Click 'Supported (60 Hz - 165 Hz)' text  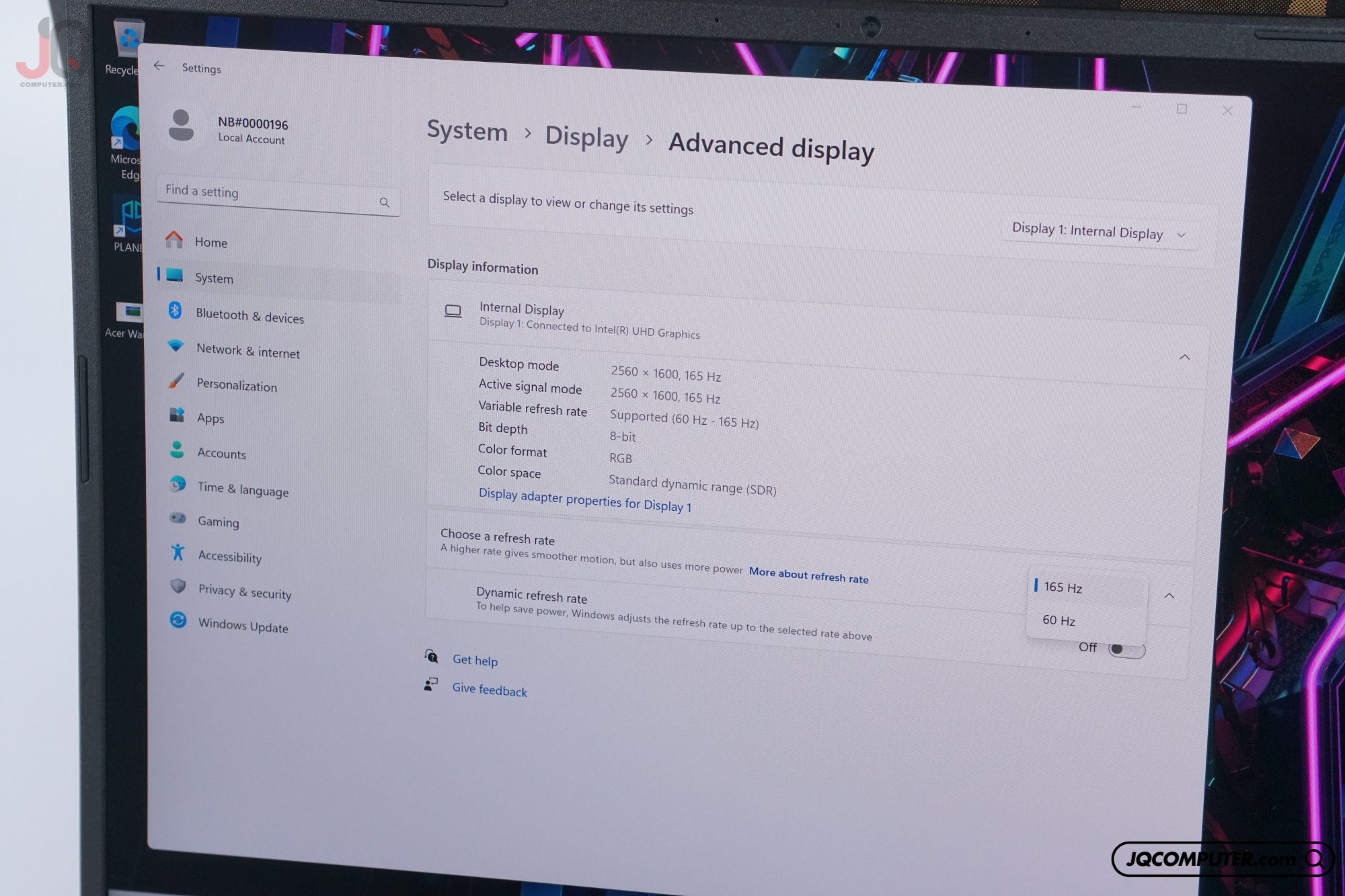pyautogui.click(x=685, y=419)
